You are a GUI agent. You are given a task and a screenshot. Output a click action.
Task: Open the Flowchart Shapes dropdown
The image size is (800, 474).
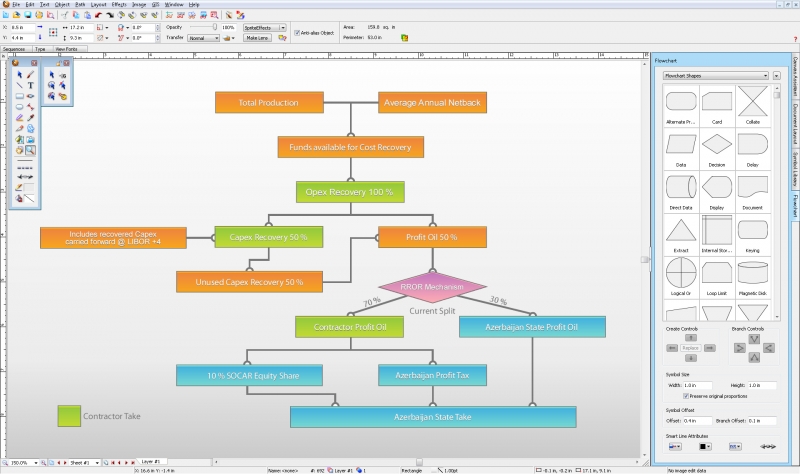[x=716, y=76]
